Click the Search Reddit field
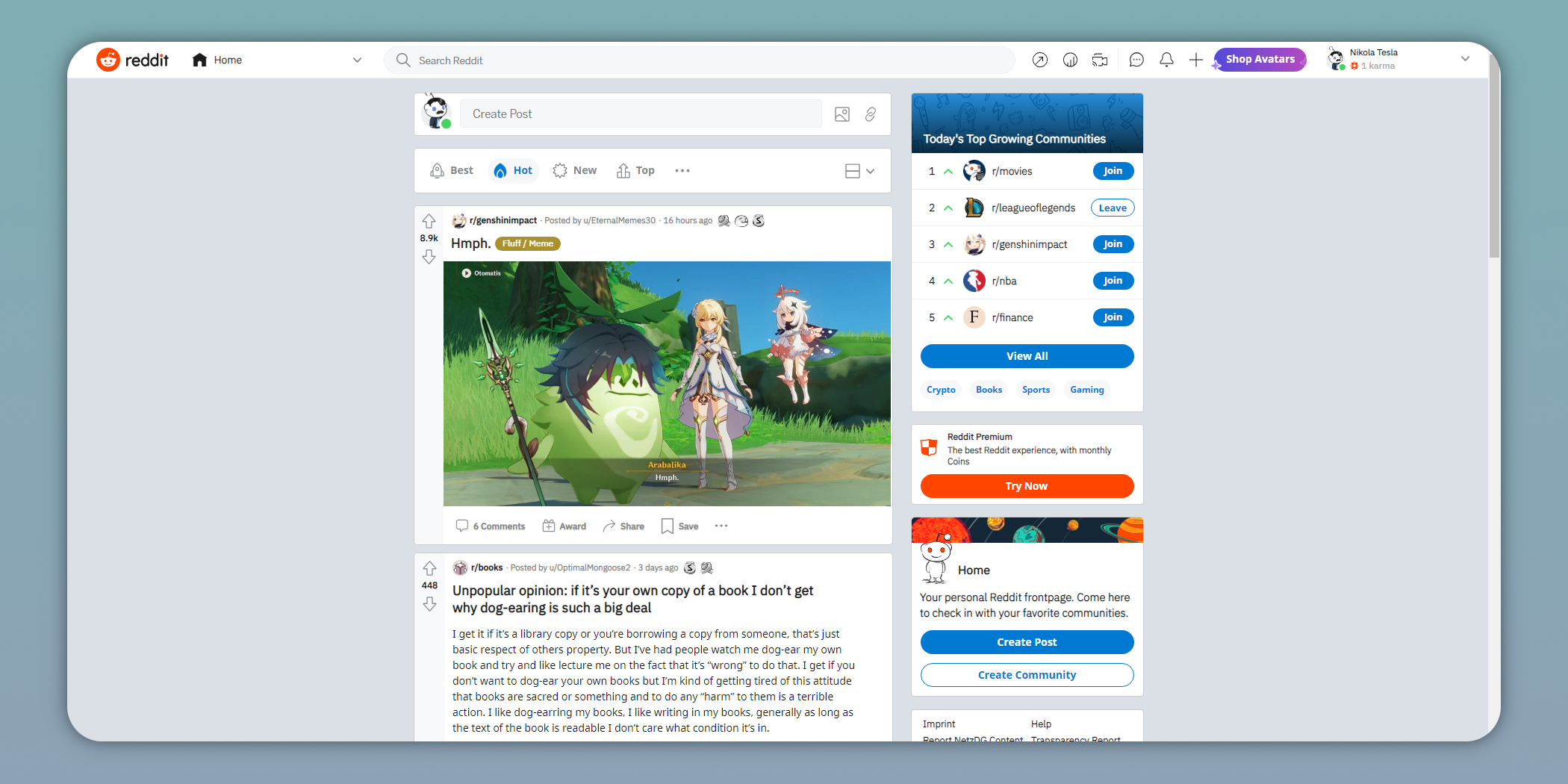Viewport: 1568px width, 784px height. tap(700, 60)
